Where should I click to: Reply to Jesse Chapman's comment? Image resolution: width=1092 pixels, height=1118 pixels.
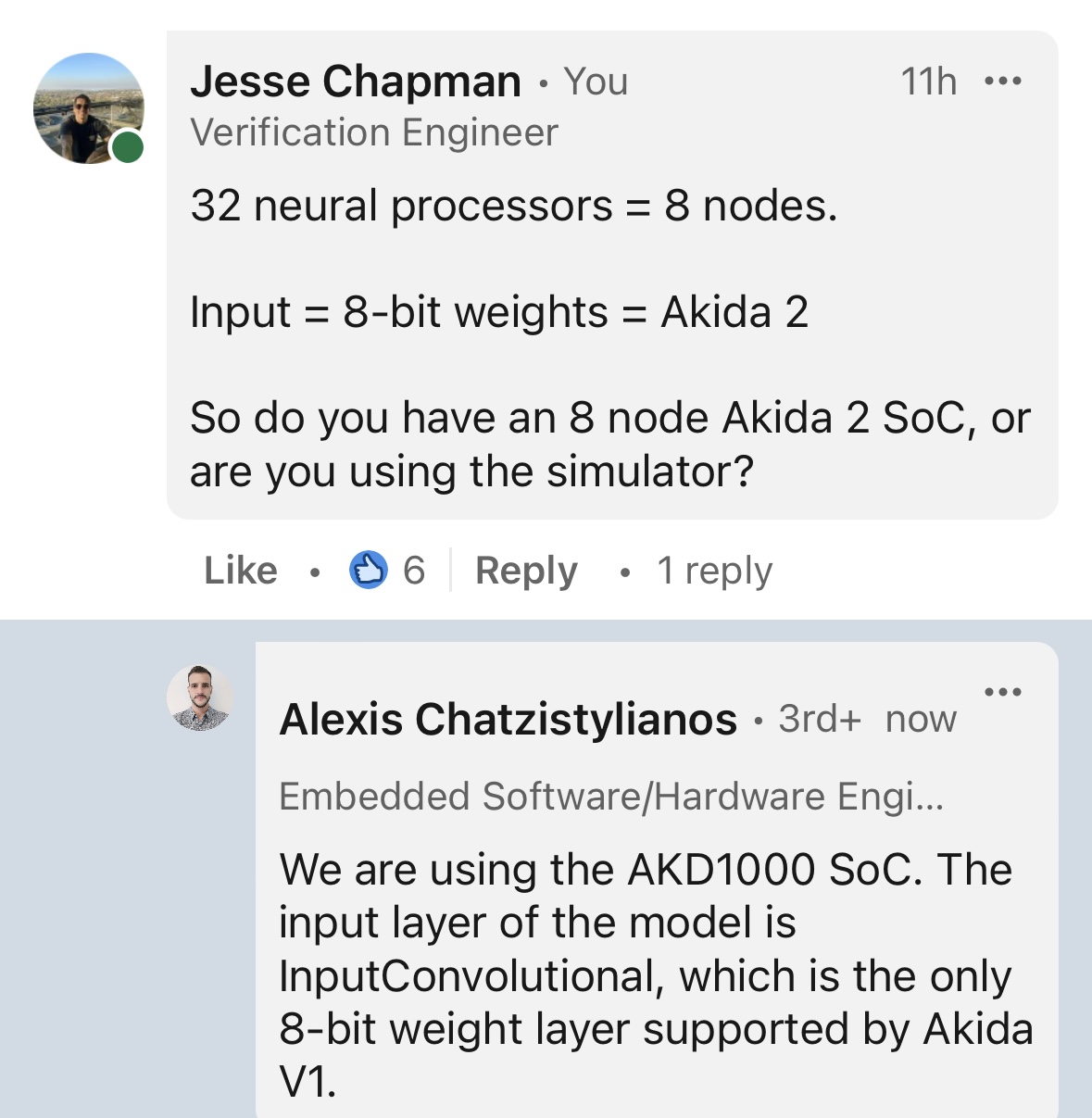(x=526, y=571)
